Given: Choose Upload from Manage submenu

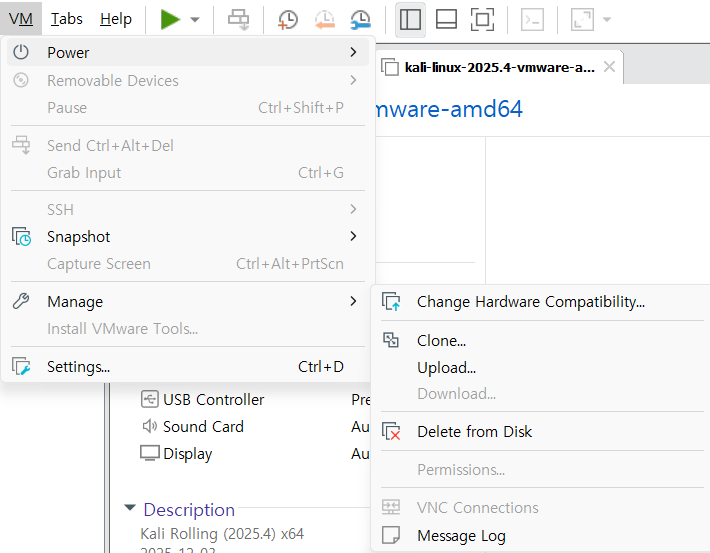Looking at the screenshot, I should click(x=540, y=368).
